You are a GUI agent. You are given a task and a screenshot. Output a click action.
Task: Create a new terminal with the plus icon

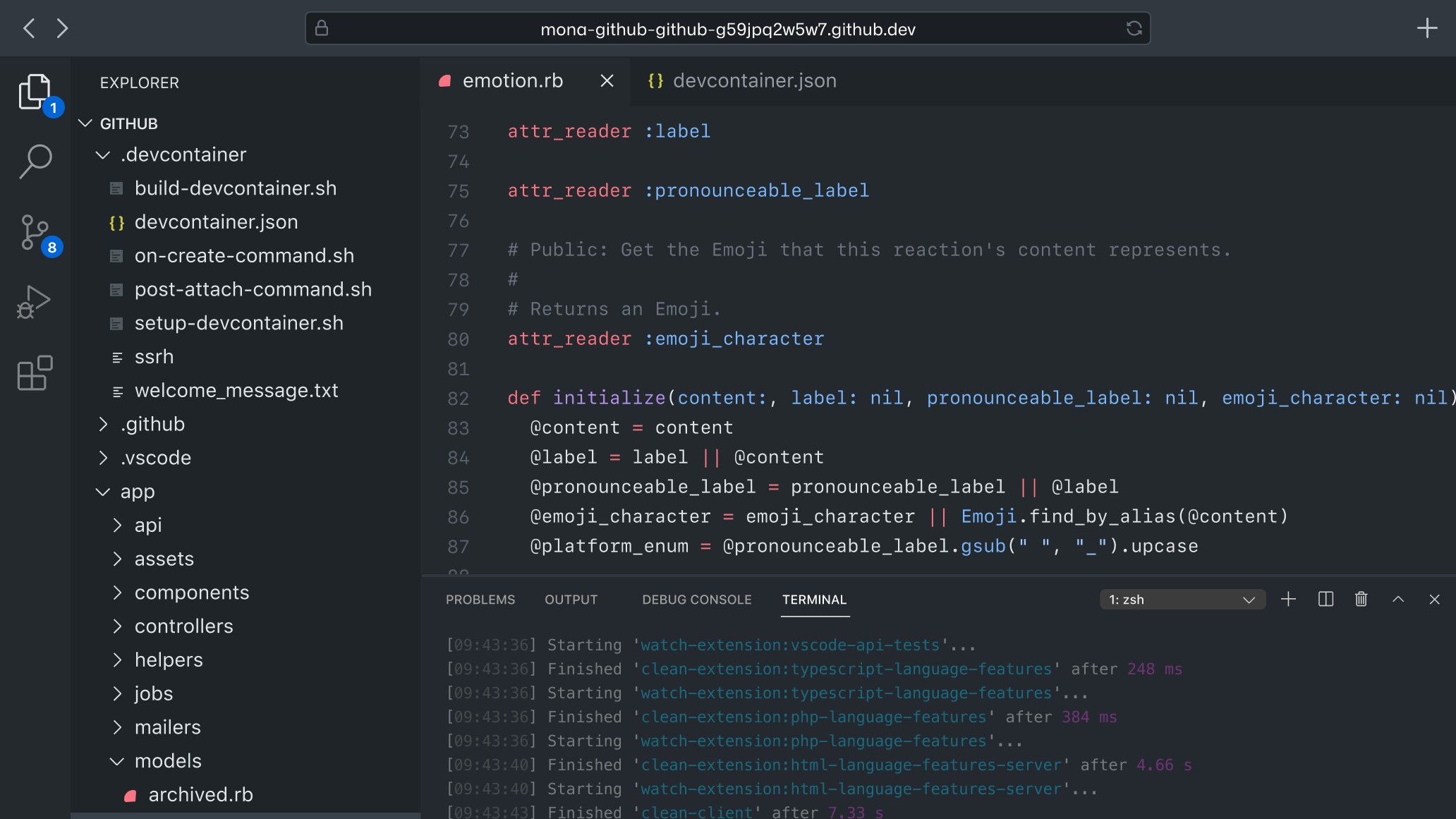(1289, 599)
